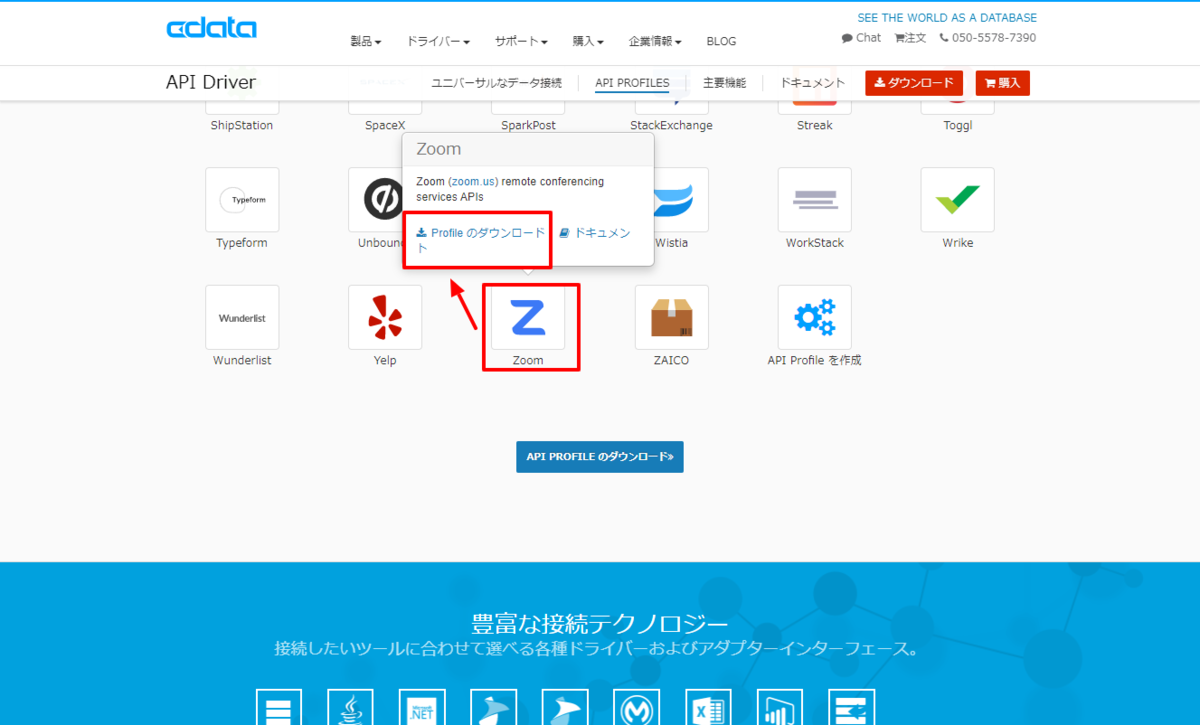This screenshot has height=725, width=1200.
Task: Click the Chat link in header
Action: (x=862, y=38)
